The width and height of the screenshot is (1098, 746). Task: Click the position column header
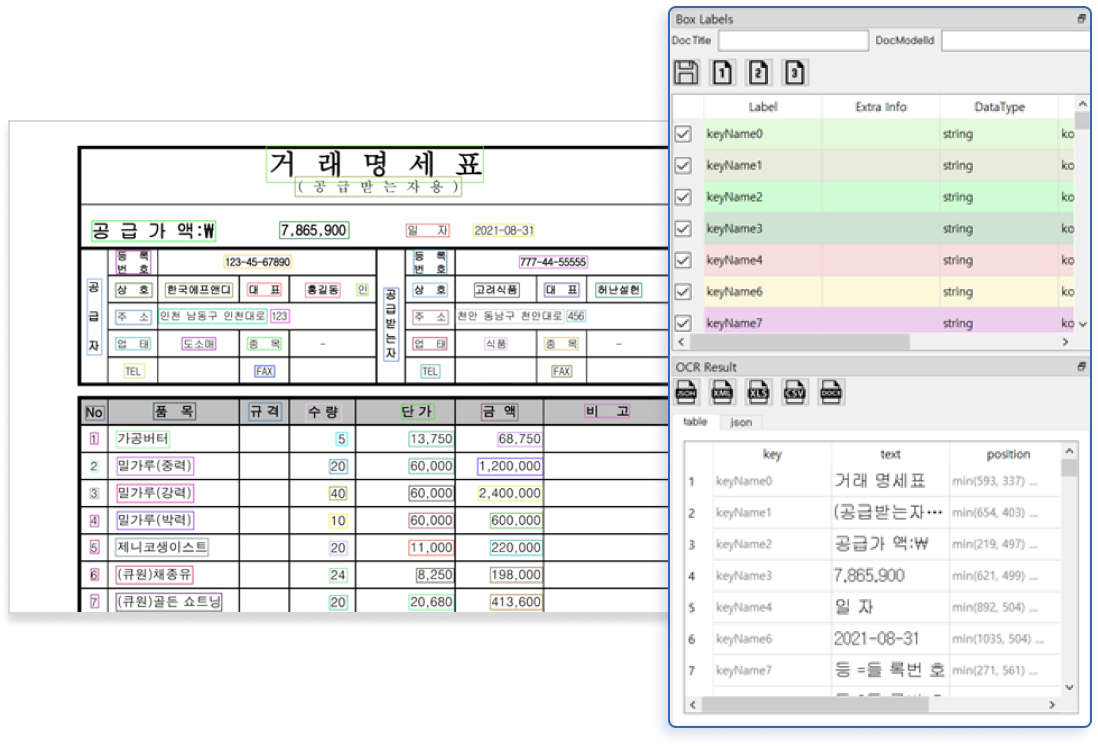[x=1007, y=454]
